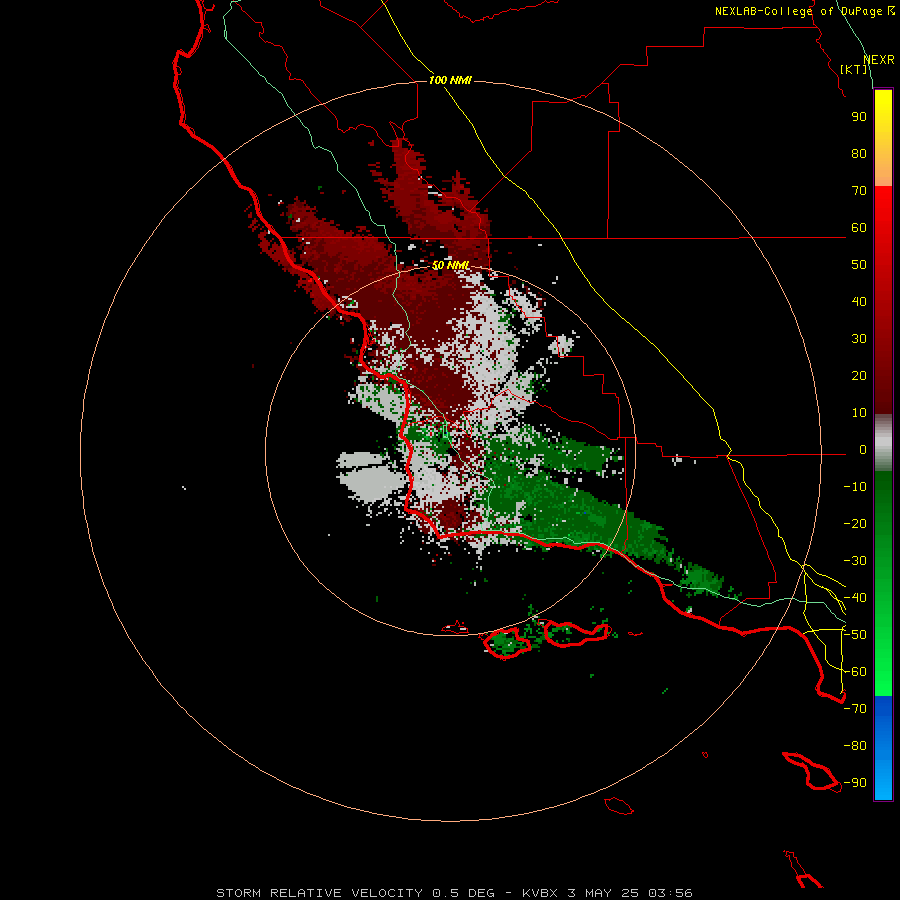The height and width of the screenshot is (900, 900).
Task: Click the yellow top segment of the color bar
Action: (x=883, y=138)
